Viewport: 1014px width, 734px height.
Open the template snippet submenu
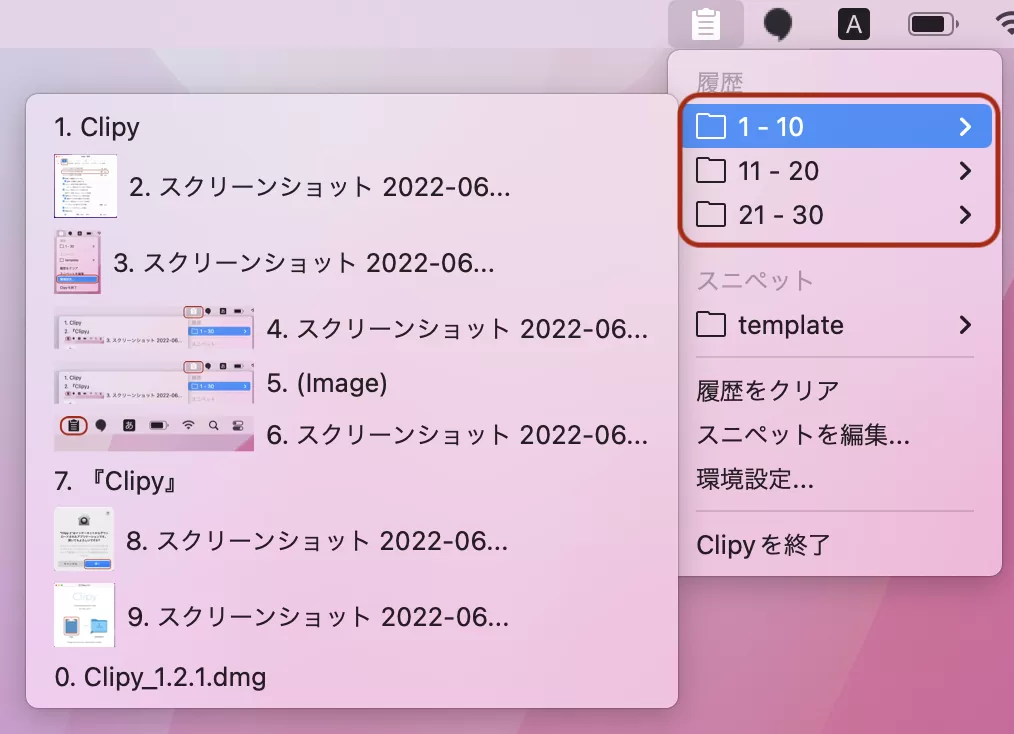pyautogui.click(x=837, y=325)
